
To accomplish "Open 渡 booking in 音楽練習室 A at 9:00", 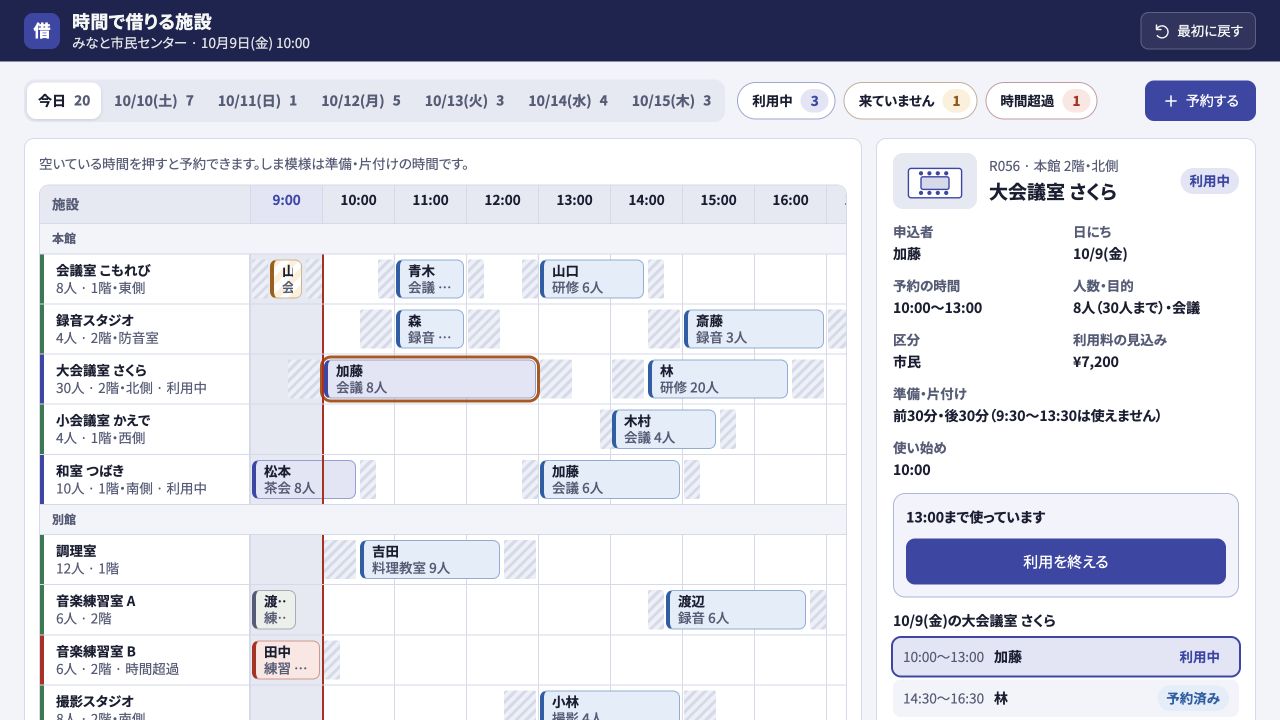I will 274,610.
